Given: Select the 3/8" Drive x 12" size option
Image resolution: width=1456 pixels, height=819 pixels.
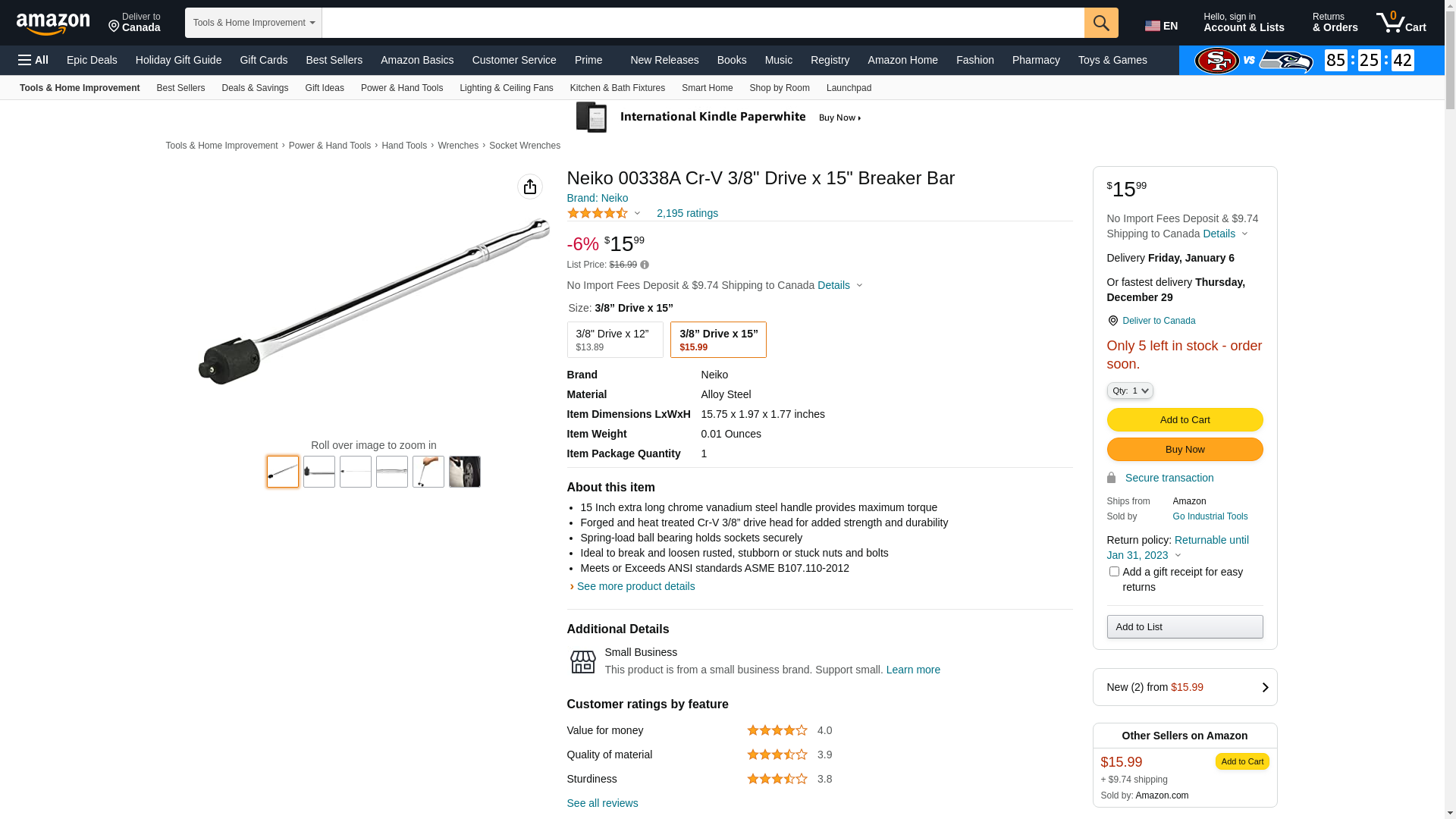Looking at the screenshot, I should (614, 340).
